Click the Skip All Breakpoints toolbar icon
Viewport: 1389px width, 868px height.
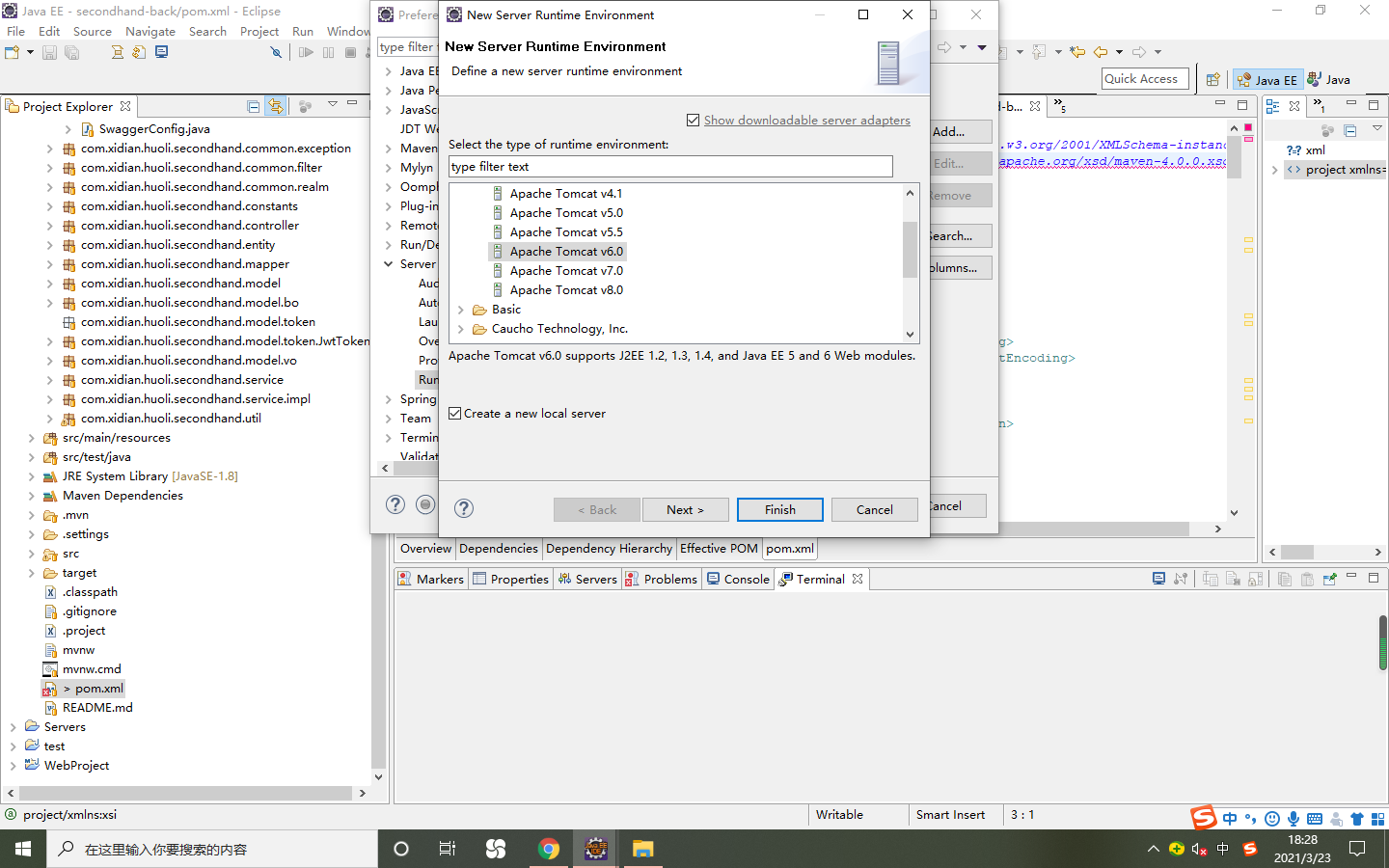click(x=276, y=52)
